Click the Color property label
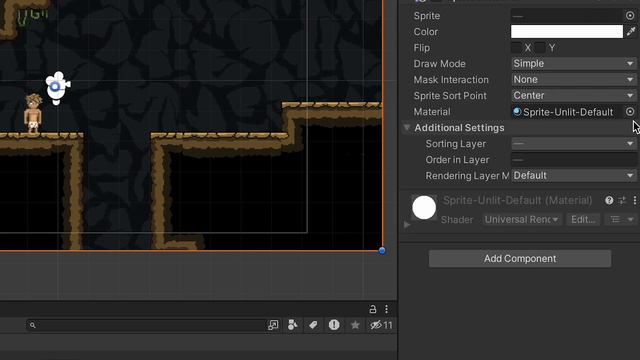Viewport: 640px width, 360px height. tap(425, 32)
